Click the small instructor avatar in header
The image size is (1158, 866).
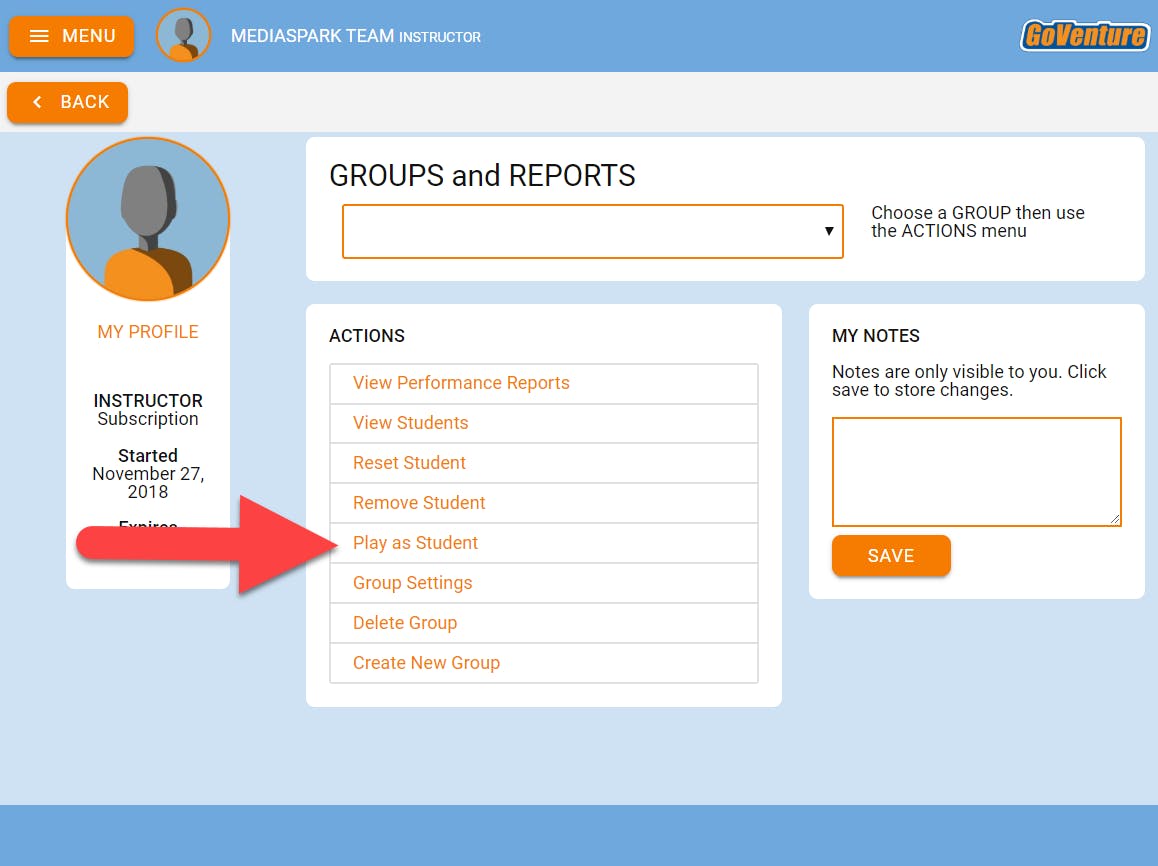click(x=183, y=35)
